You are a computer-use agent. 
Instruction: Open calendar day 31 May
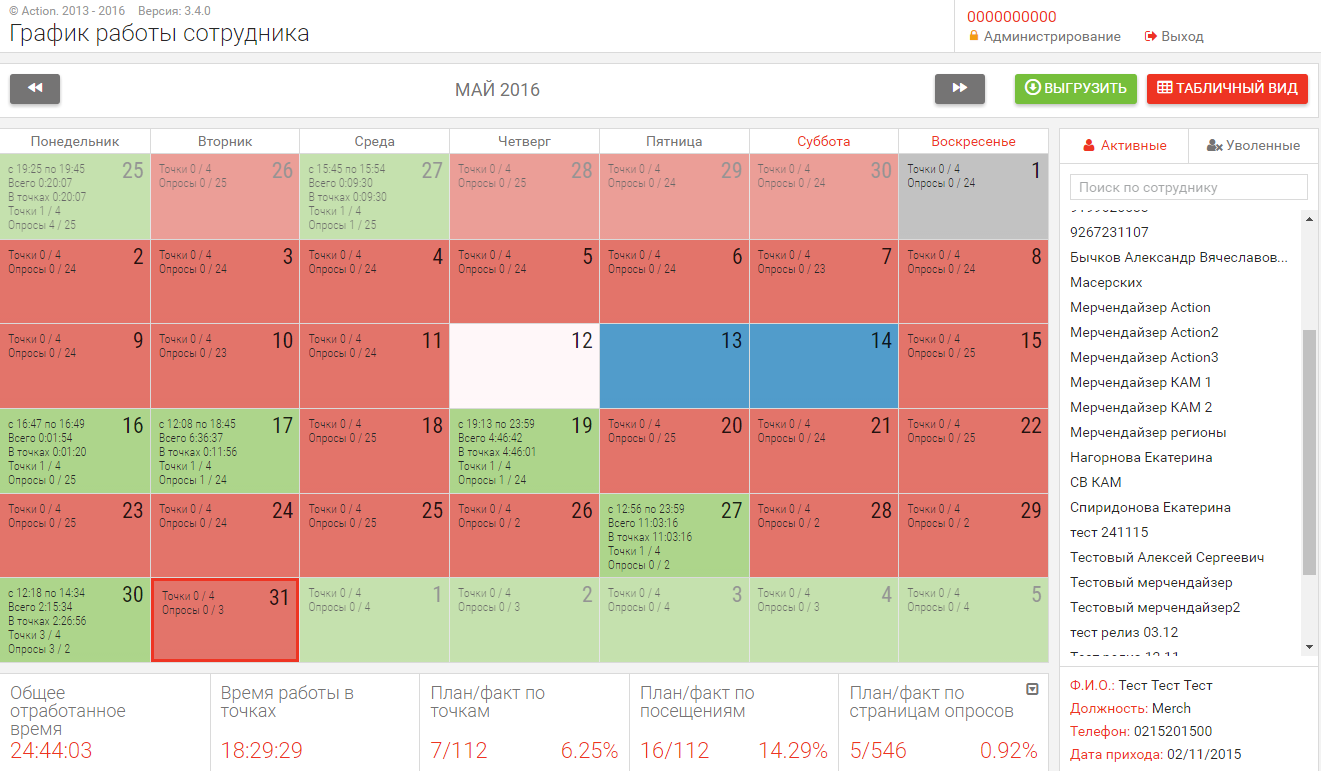click(225, 620)
